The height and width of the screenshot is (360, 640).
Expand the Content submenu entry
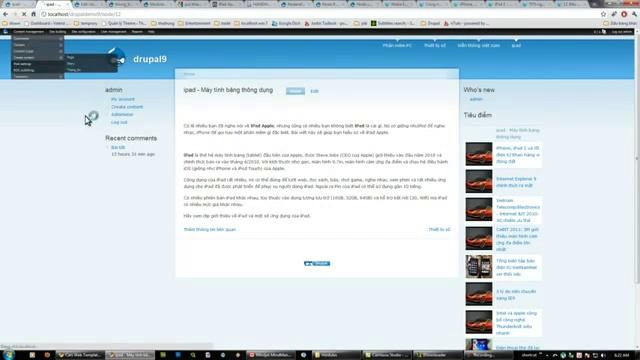(38, 45)
